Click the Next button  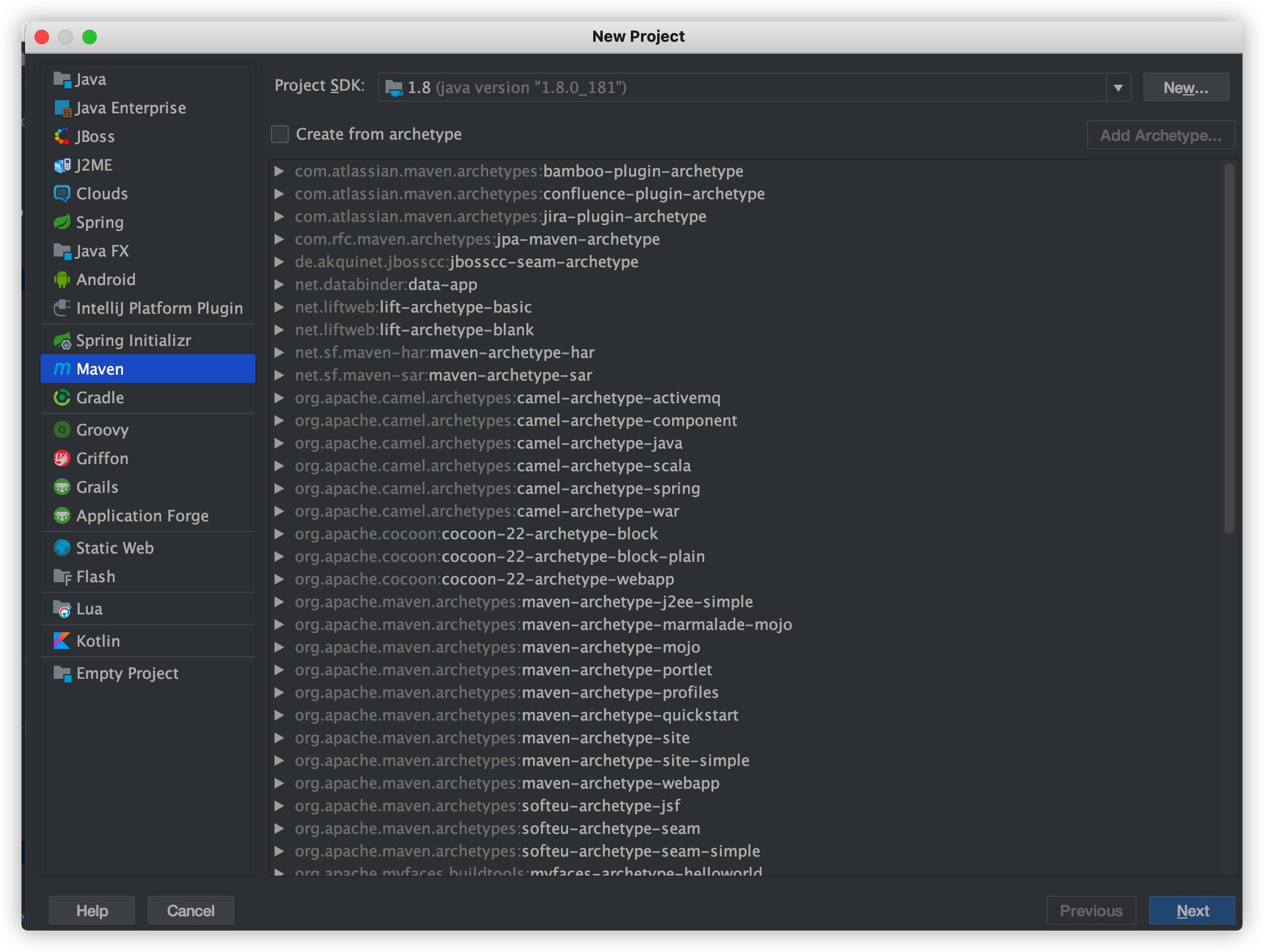click(1192, 911)
